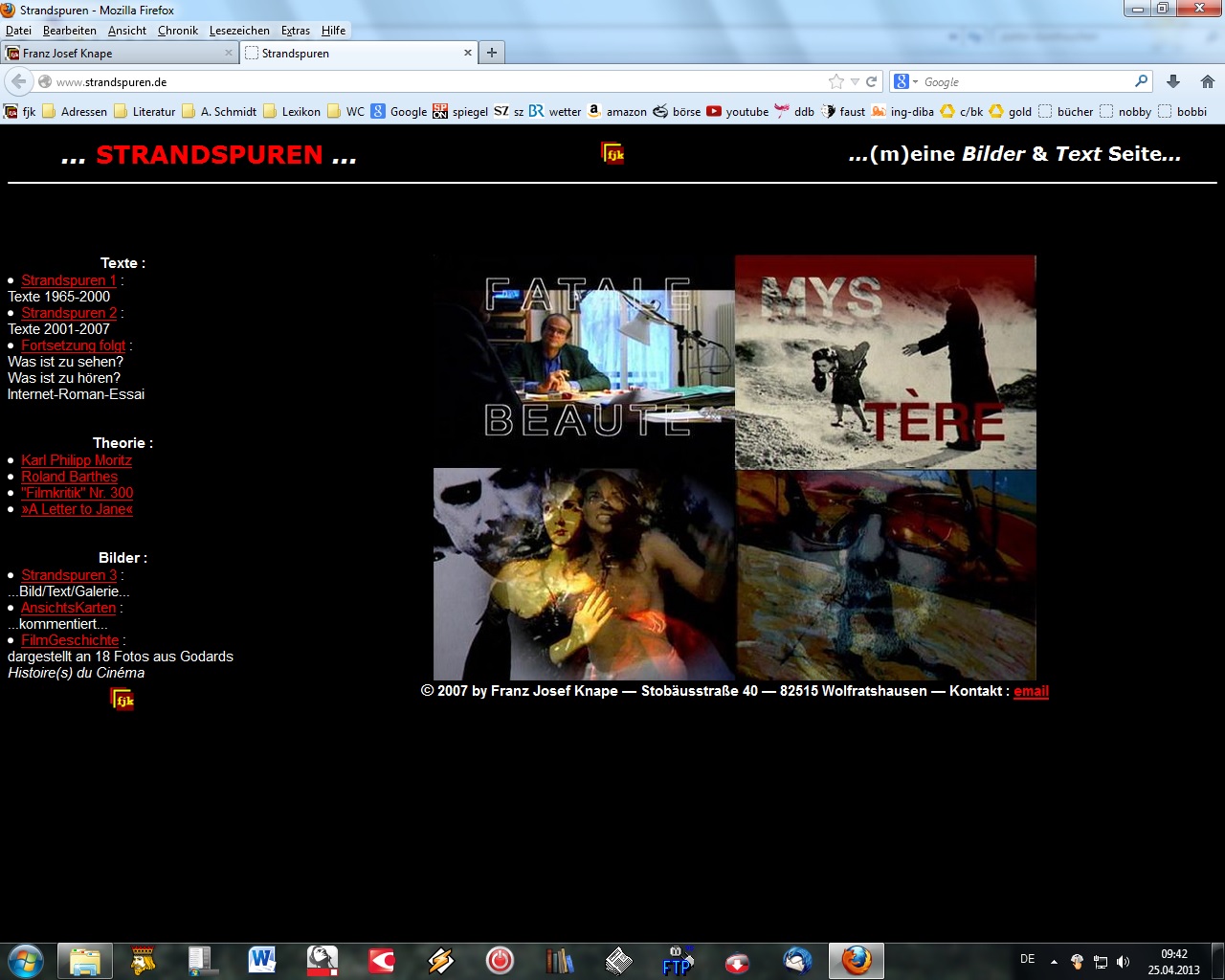Open the ddb bookmark
1225x980 pixels.
pyautogui.click(x=794, y=111)
